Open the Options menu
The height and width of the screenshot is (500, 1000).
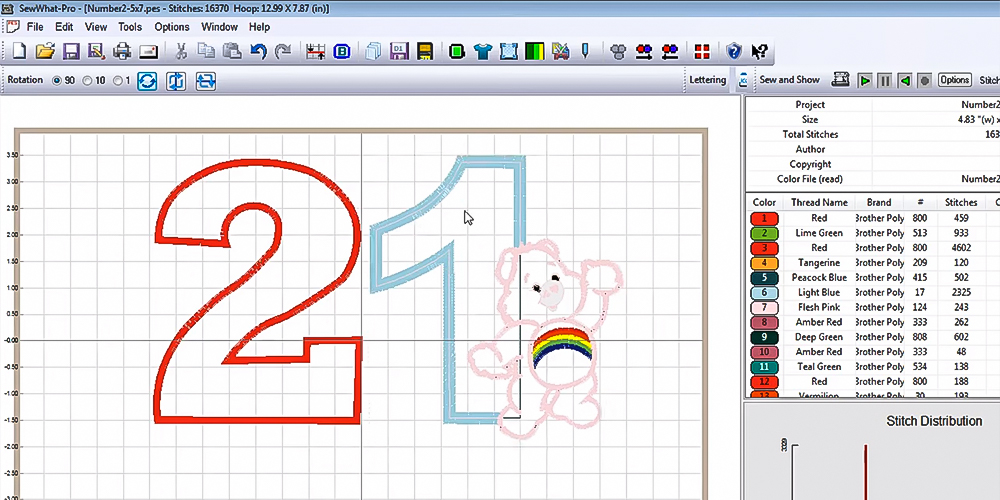pyautogui.click(x=172, y=27)
